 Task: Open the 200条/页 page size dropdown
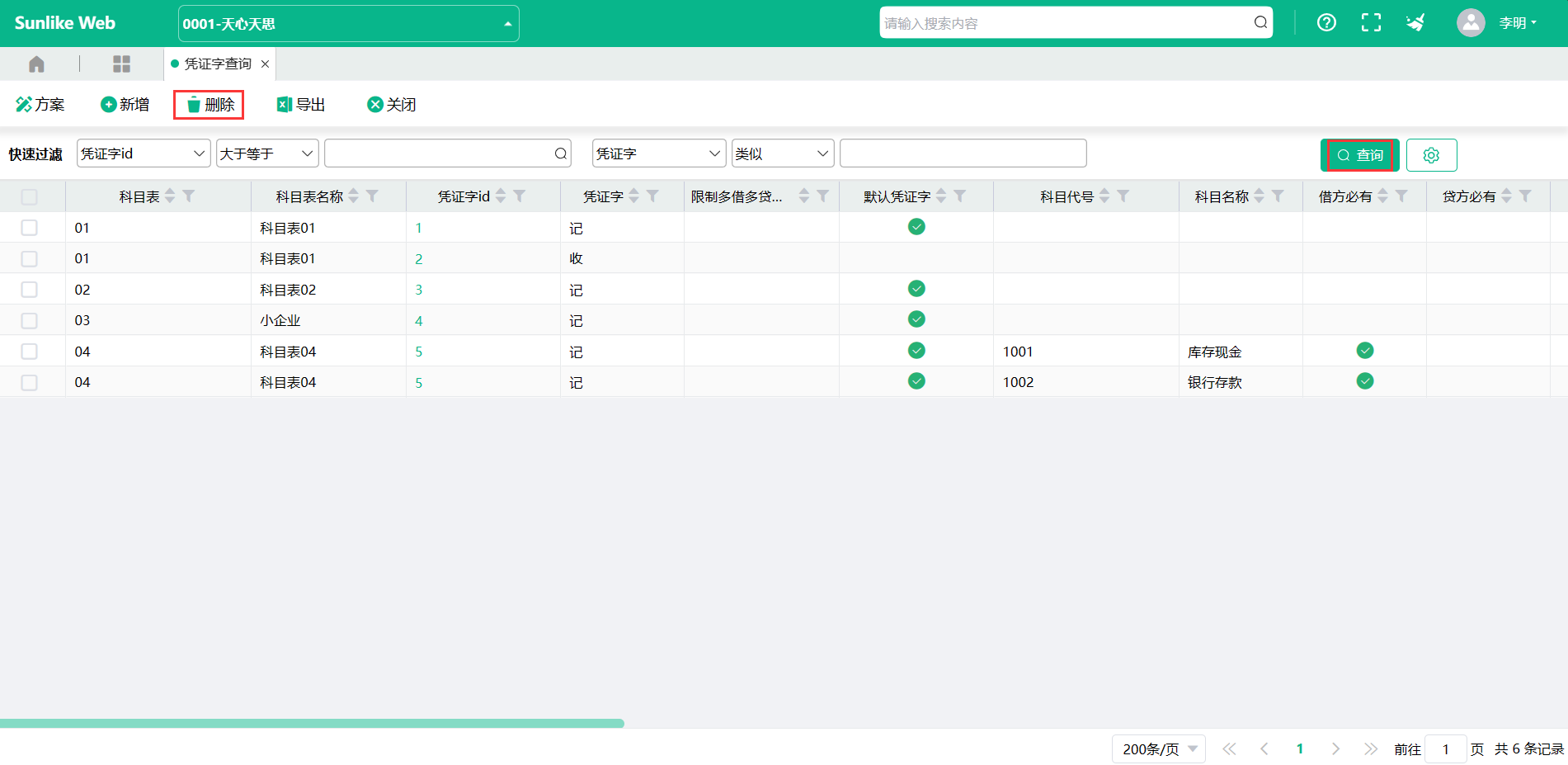pos(1159,748)
